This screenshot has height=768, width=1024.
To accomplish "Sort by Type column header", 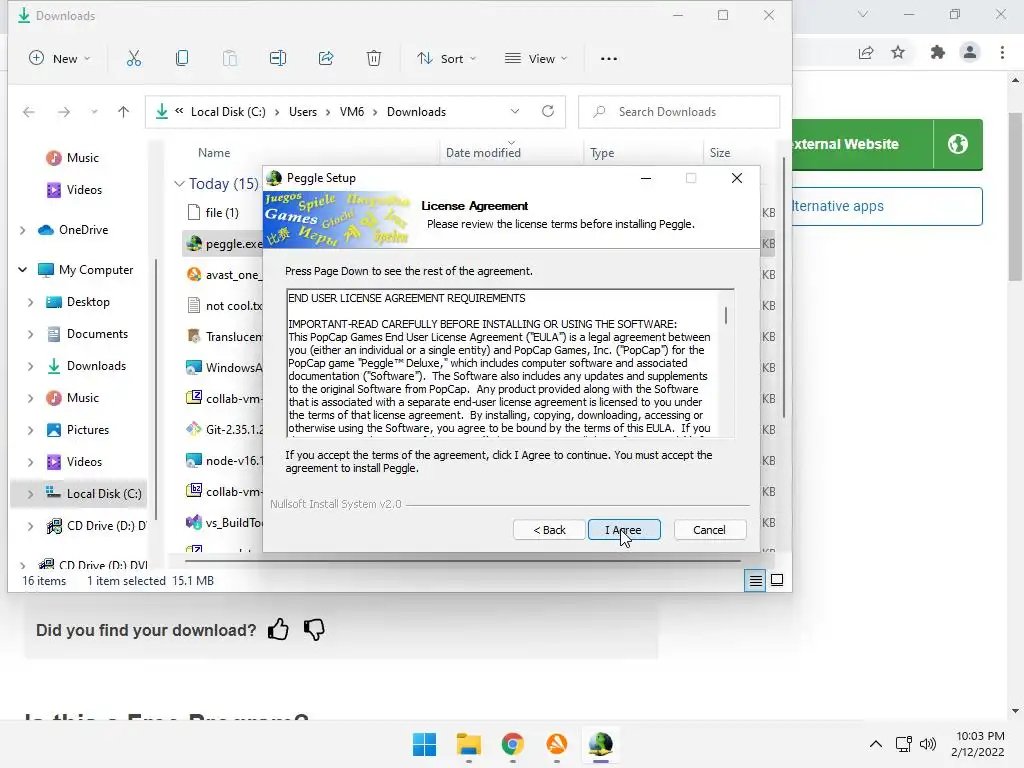I will [602, 153].
